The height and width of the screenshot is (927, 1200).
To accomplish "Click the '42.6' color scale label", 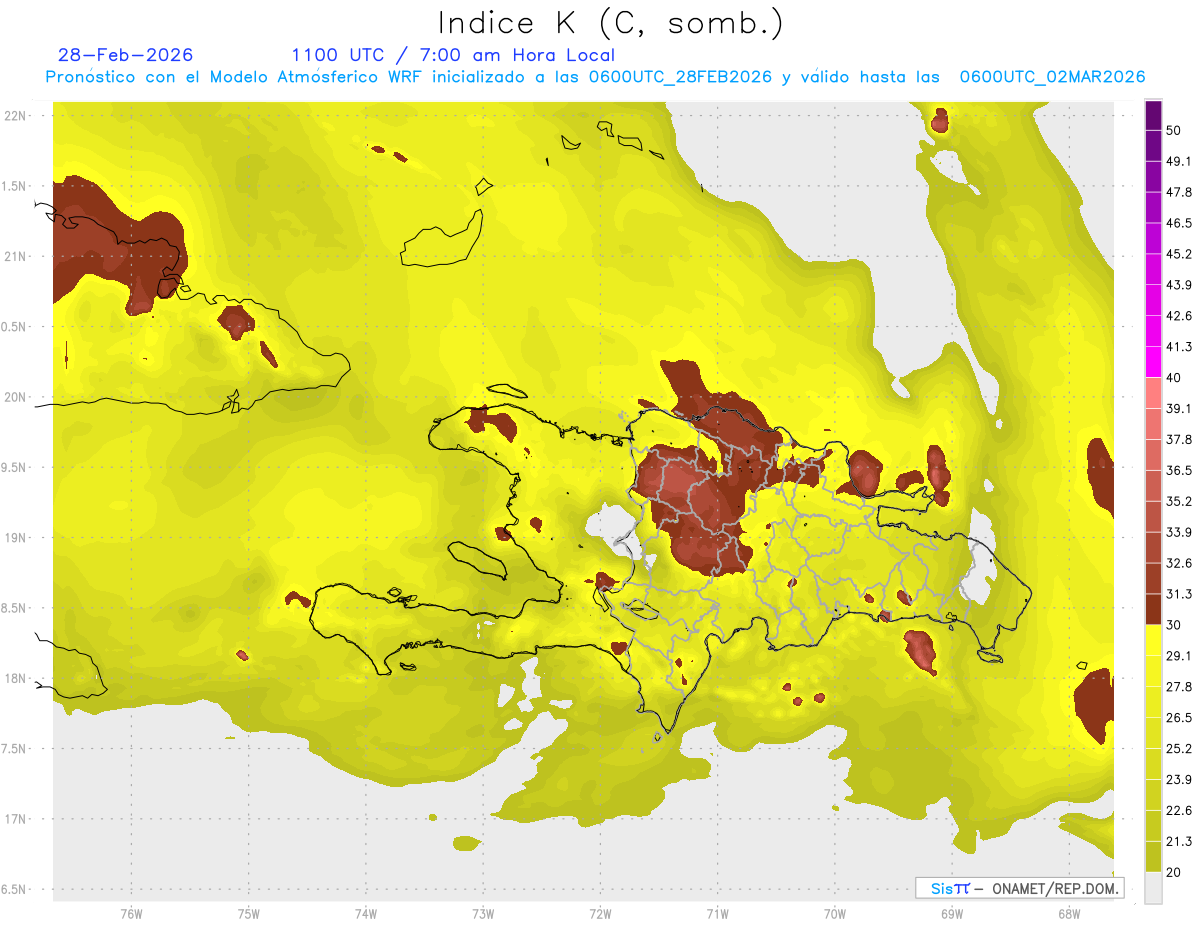I will (1179, 316).
